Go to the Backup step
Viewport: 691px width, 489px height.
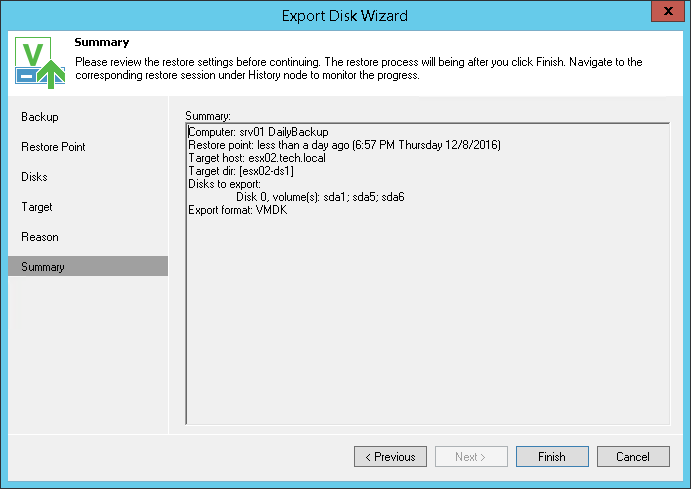pyautogui.click(x=40, y=117)
